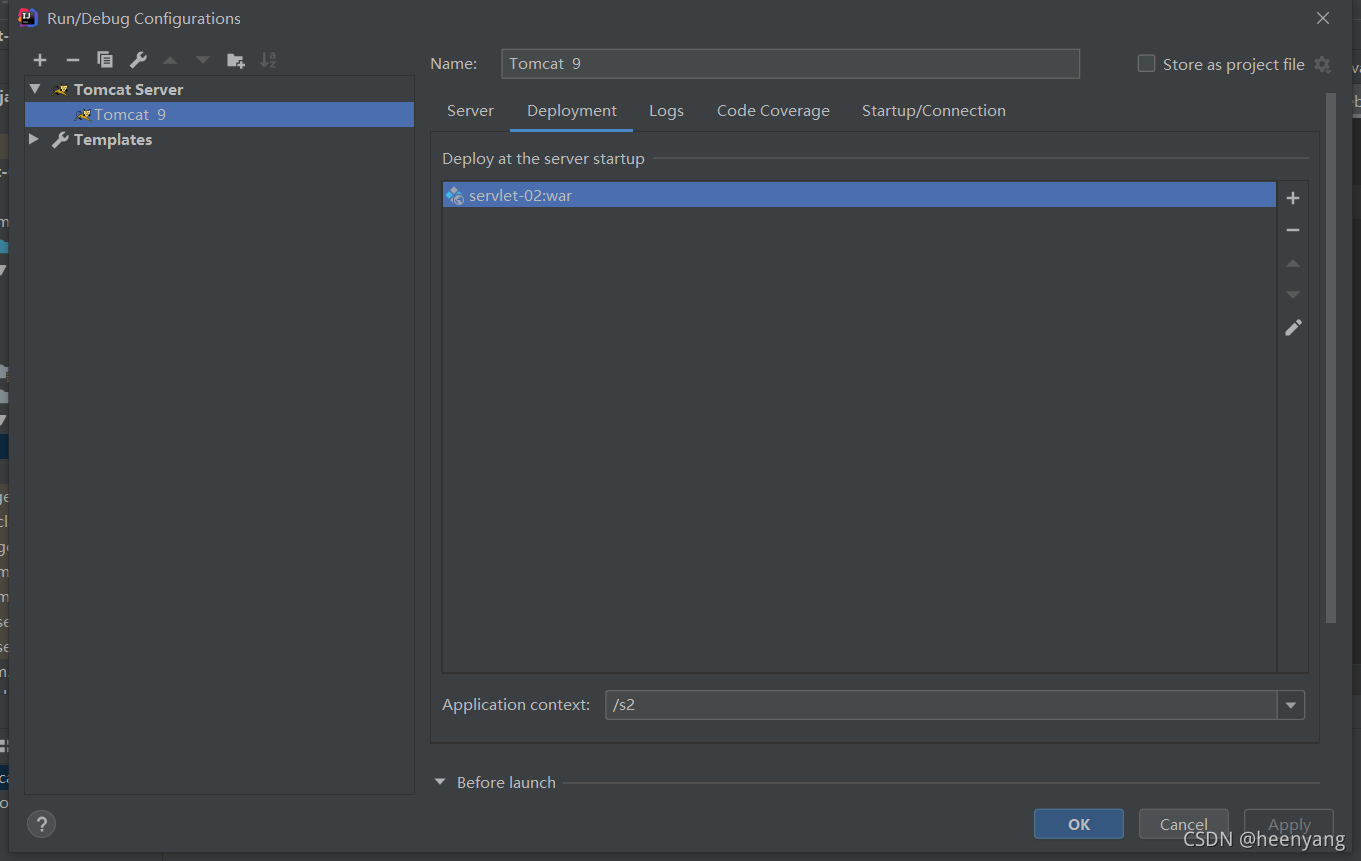Add new configuration with plus icon
1361x861 pixels.
point(40,60)
